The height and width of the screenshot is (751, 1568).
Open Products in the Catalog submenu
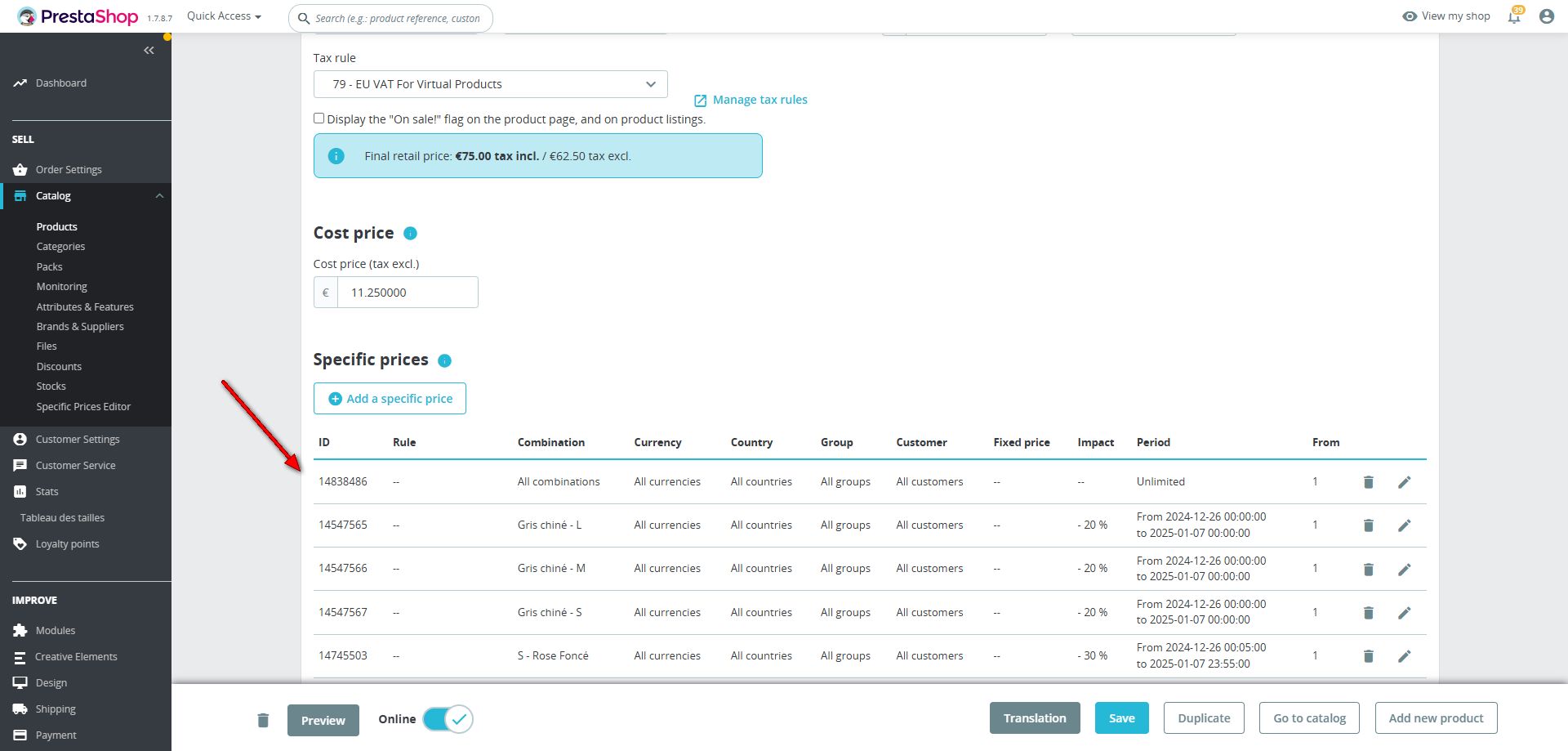(57, 227)
